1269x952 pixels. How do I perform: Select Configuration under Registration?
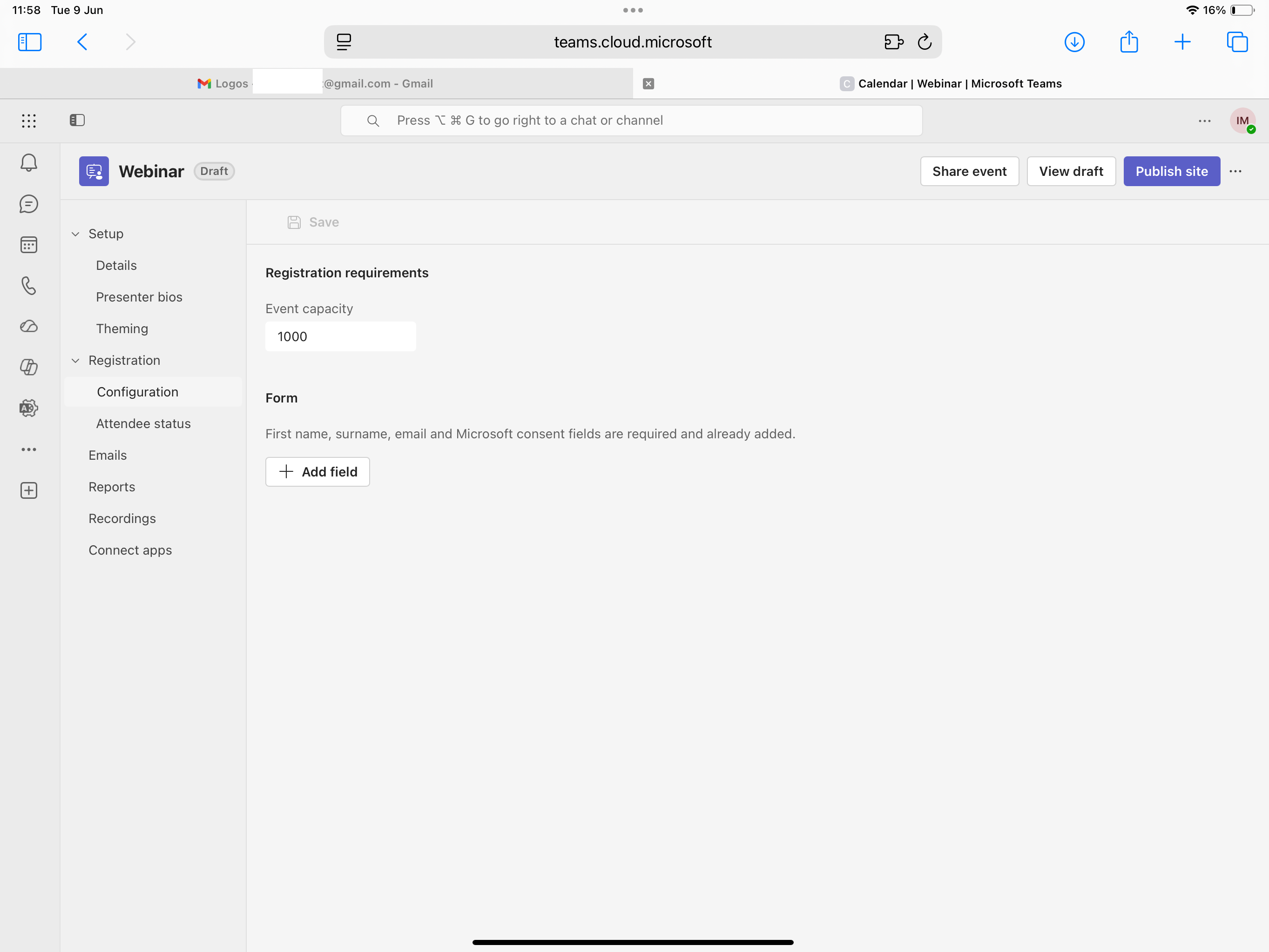click(x=153, y=392)
